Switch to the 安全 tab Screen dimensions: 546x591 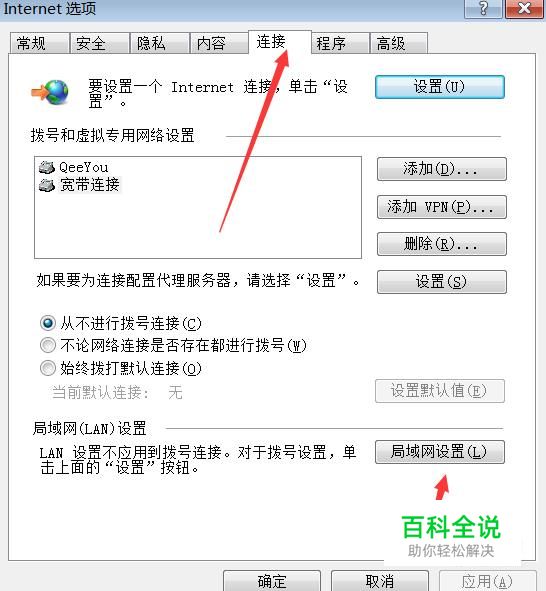tap(99, 43)
